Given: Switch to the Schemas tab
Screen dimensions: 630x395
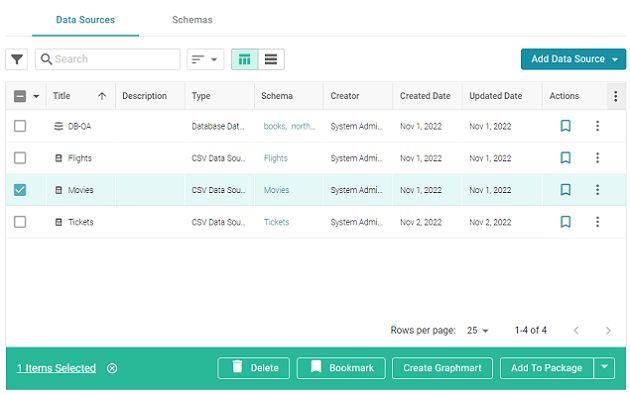Looking at the screenshot, I should coord(192,20).
